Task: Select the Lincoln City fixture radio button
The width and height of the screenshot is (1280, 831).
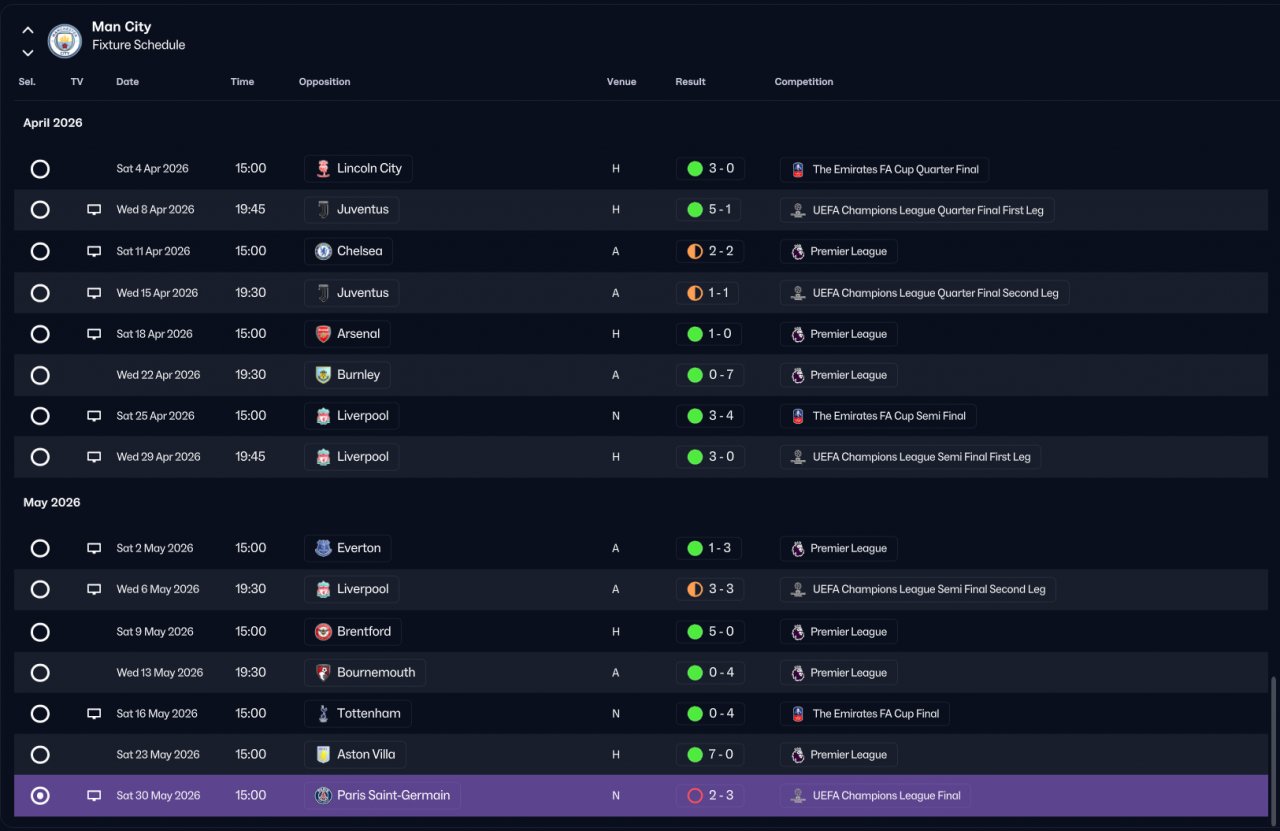Action: [40, 169]
